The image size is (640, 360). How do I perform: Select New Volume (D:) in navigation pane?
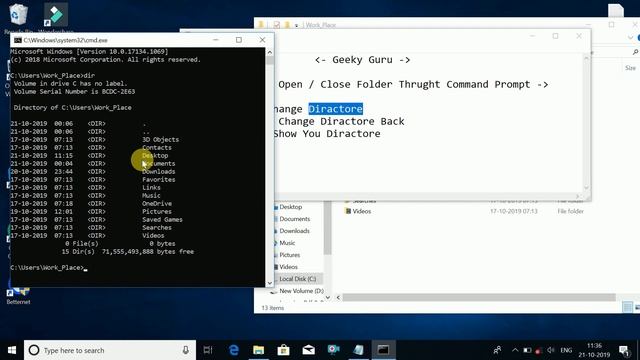coord(301,291)
